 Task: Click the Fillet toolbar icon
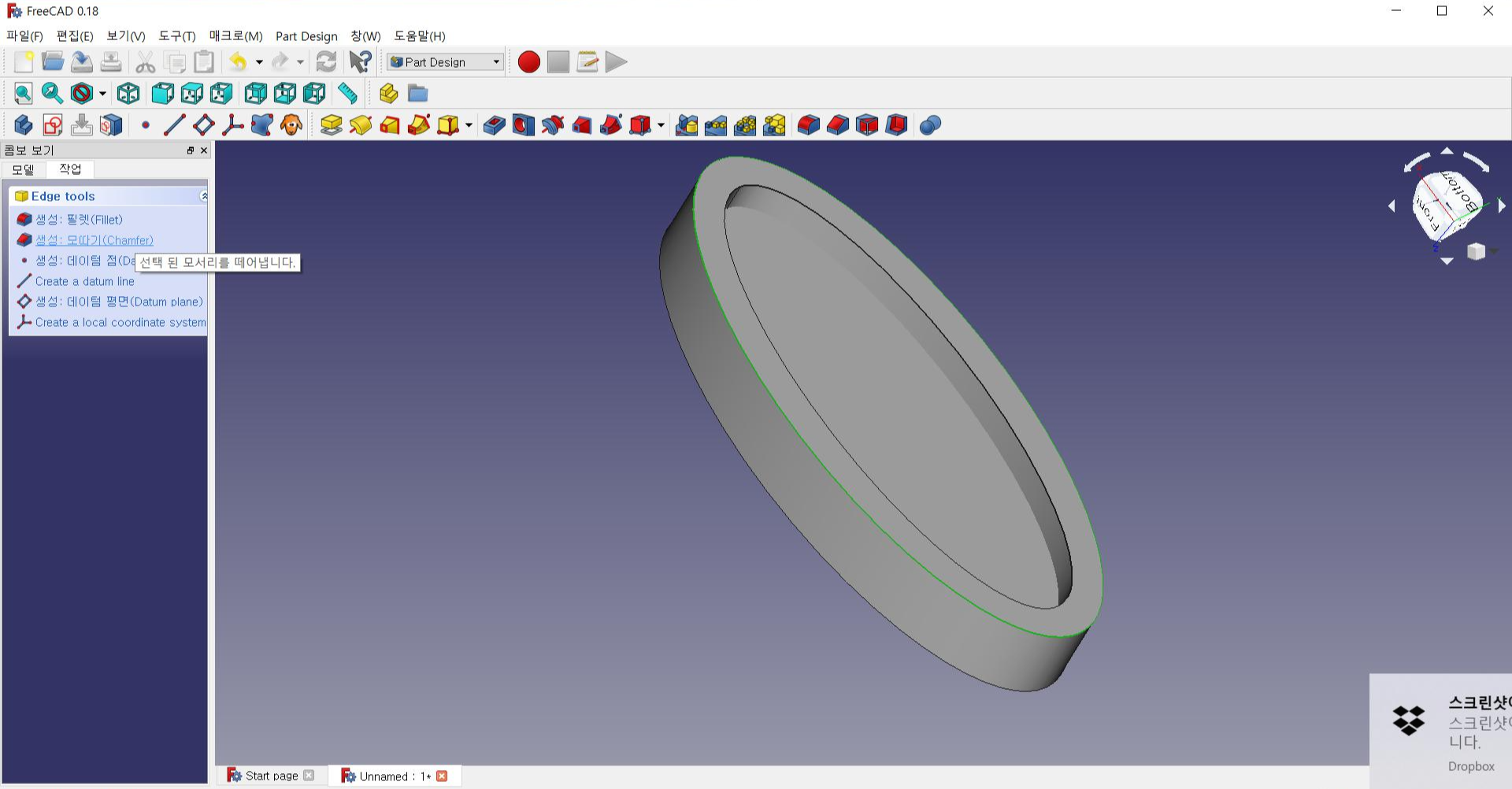pos(809,124)
